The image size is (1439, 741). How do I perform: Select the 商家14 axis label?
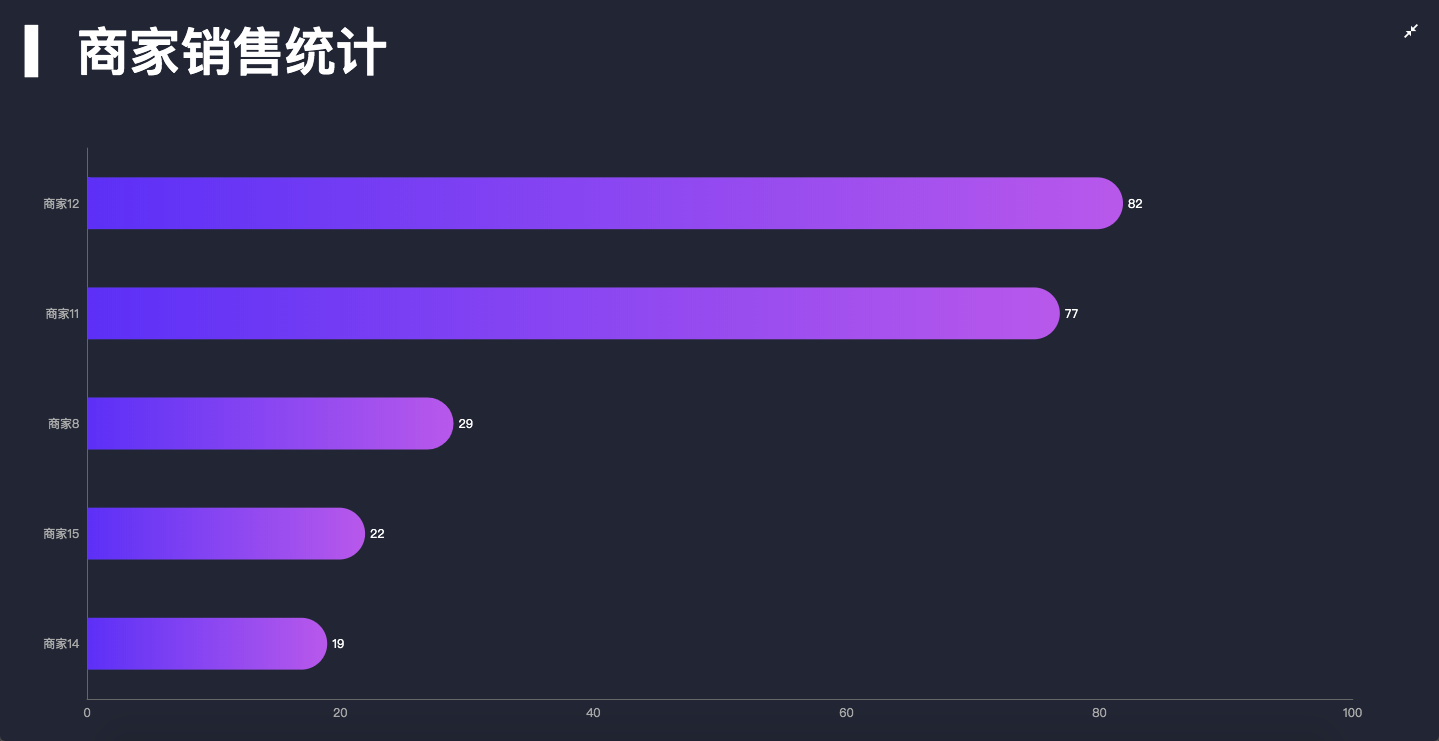pos(61,644)
